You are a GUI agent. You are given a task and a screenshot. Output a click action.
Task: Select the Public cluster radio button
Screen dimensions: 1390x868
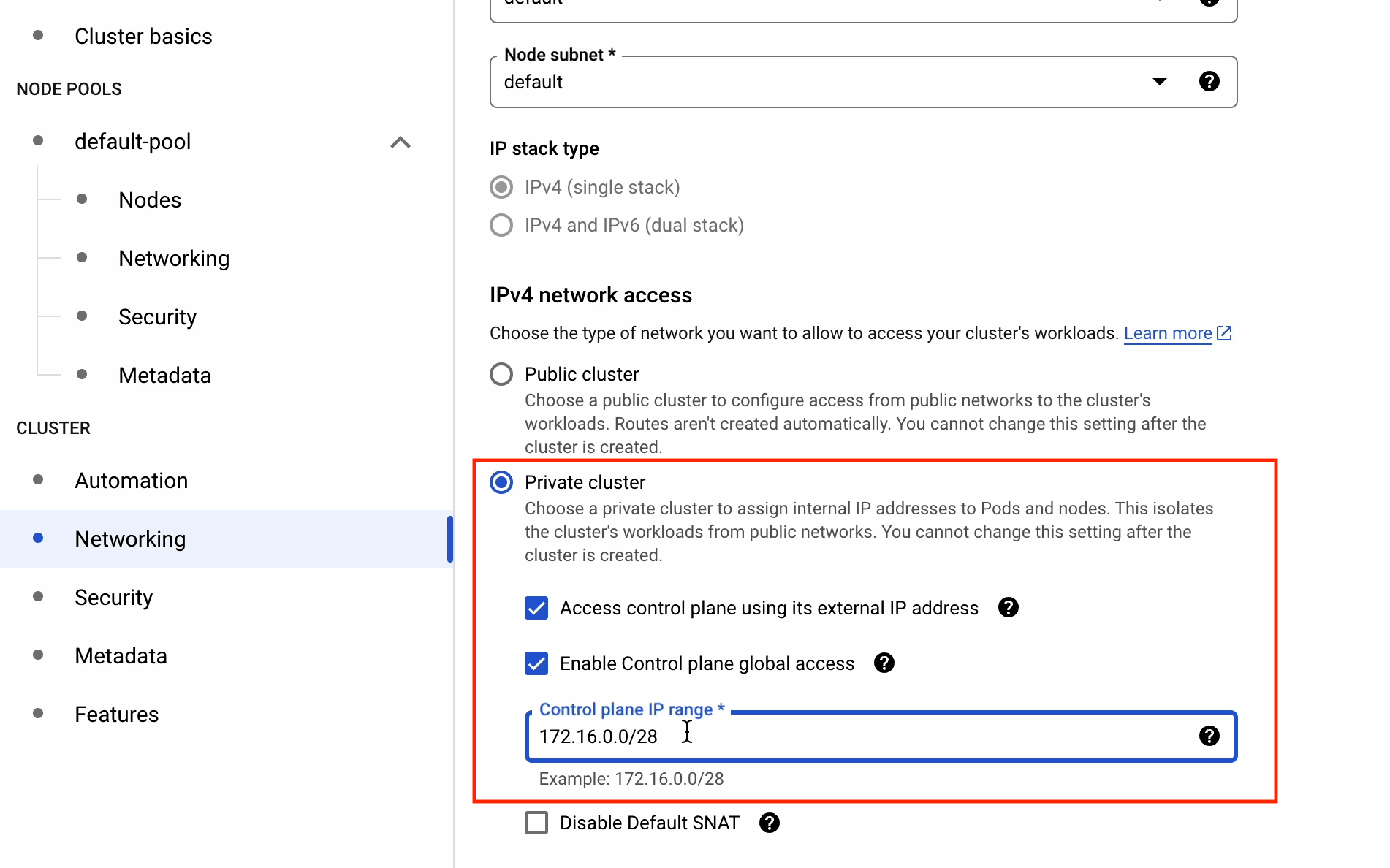click(x=501, y=374)
